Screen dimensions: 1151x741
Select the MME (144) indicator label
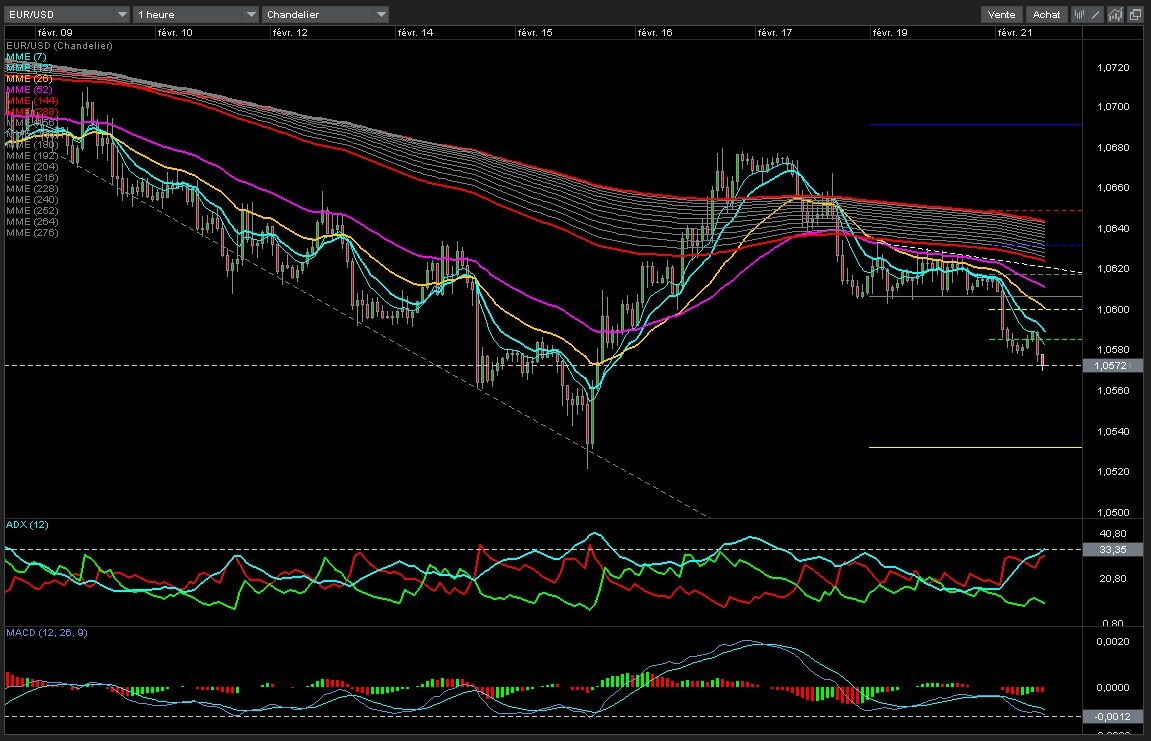pyautogui.click(x=32, y=101)
